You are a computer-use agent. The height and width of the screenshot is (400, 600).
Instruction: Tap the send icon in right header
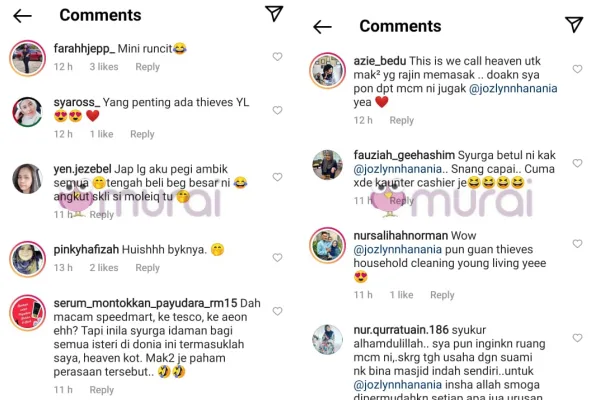pos(574,24)
